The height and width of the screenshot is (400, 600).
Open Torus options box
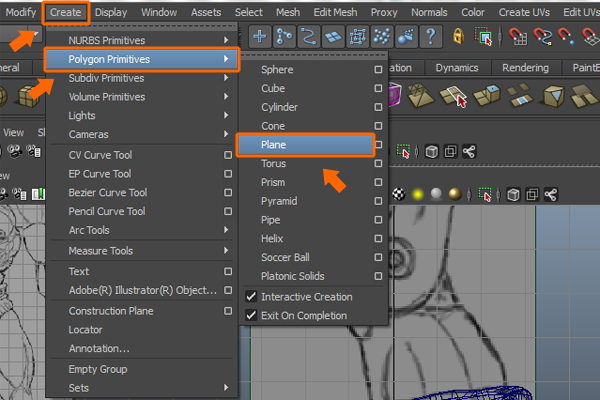(x=378, y=163)
